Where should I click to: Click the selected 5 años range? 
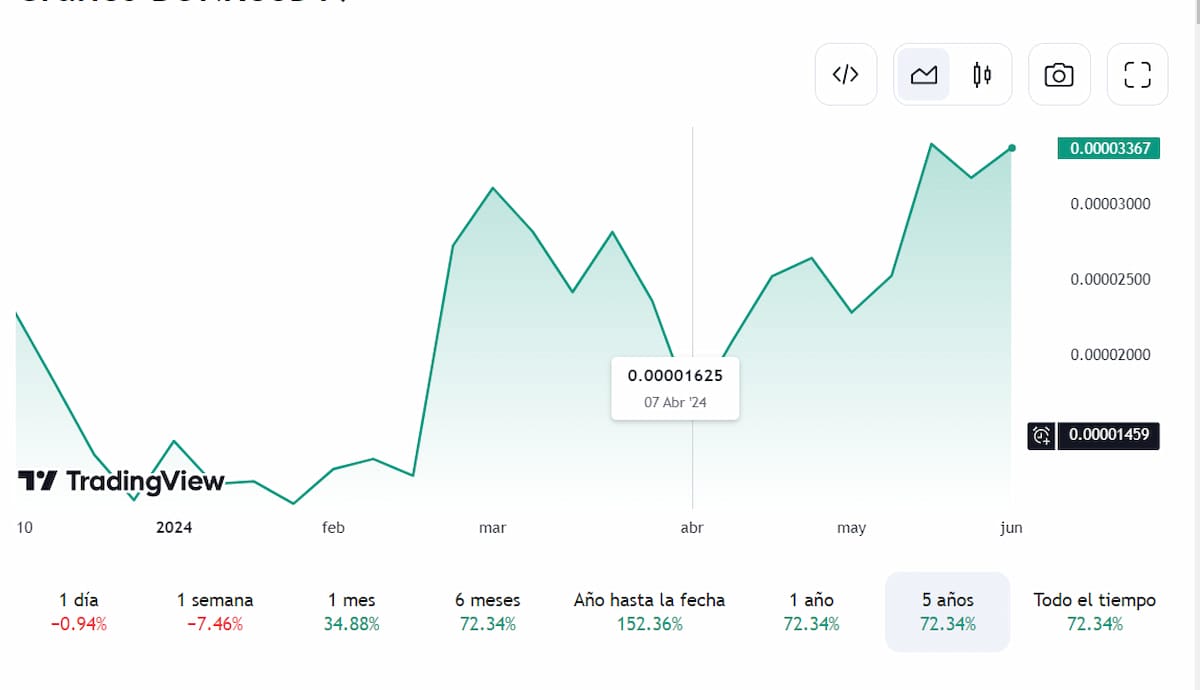point(947,611)
